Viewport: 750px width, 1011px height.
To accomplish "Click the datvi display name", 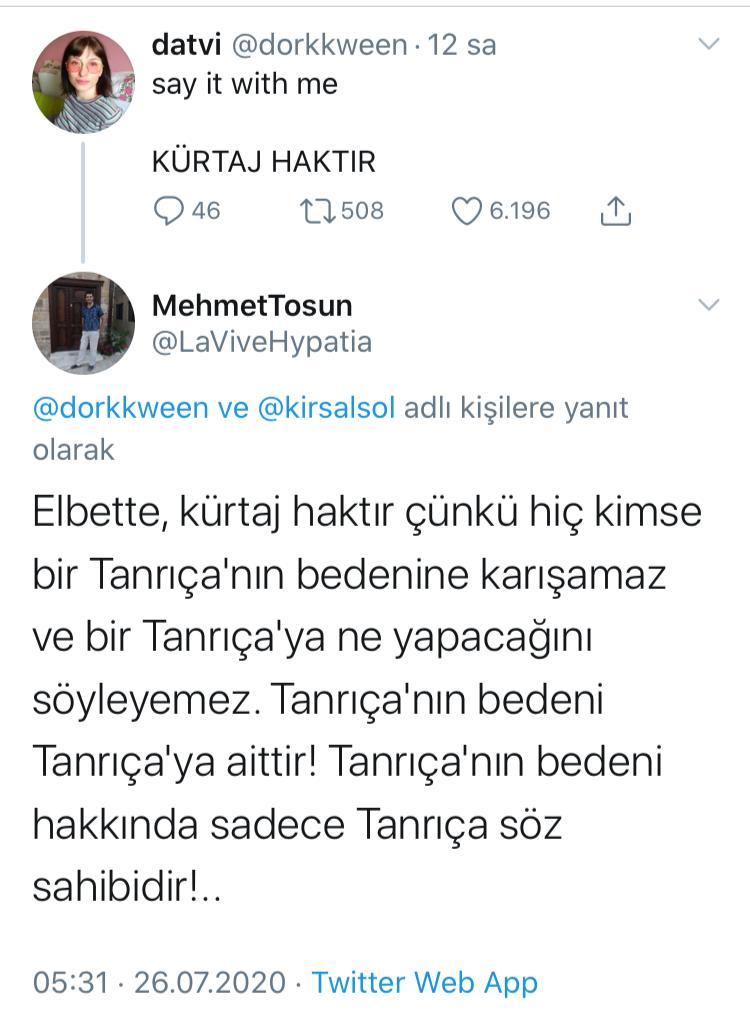I will (x=187, y=45).
